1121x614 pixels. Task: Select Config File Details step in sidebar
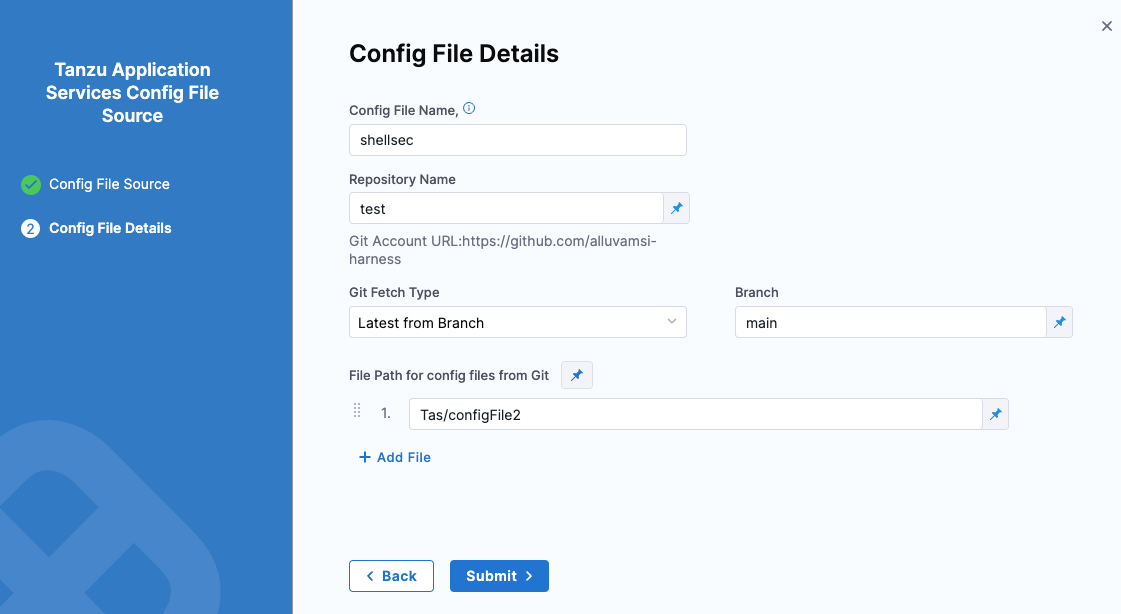[110, 228]
